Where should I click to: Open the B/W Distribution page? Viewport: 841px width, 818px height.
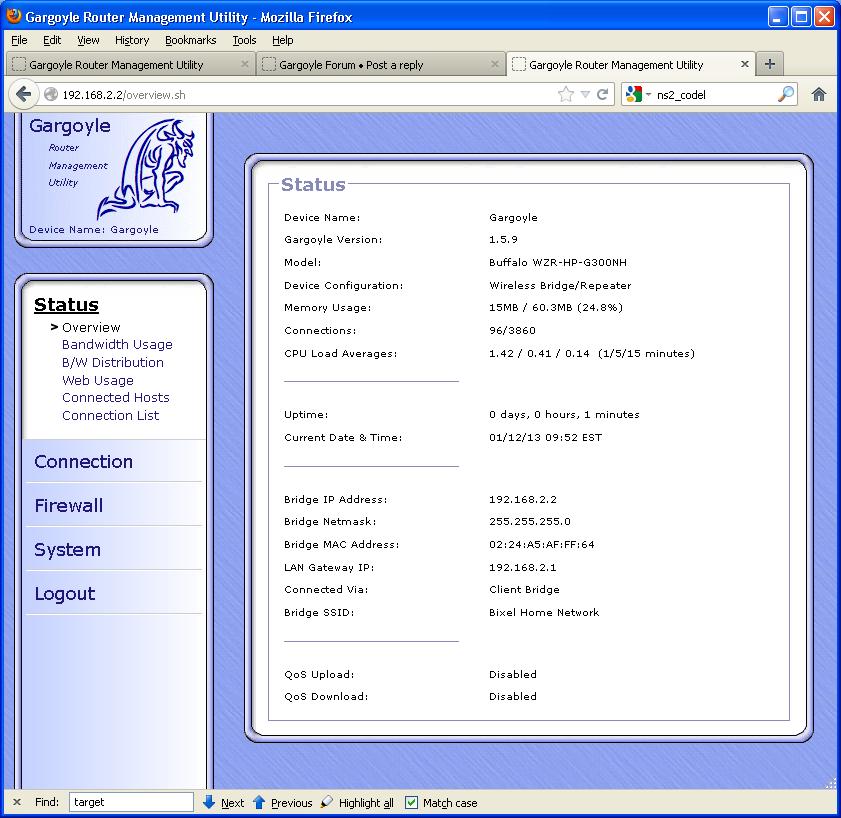coord(113,363)
